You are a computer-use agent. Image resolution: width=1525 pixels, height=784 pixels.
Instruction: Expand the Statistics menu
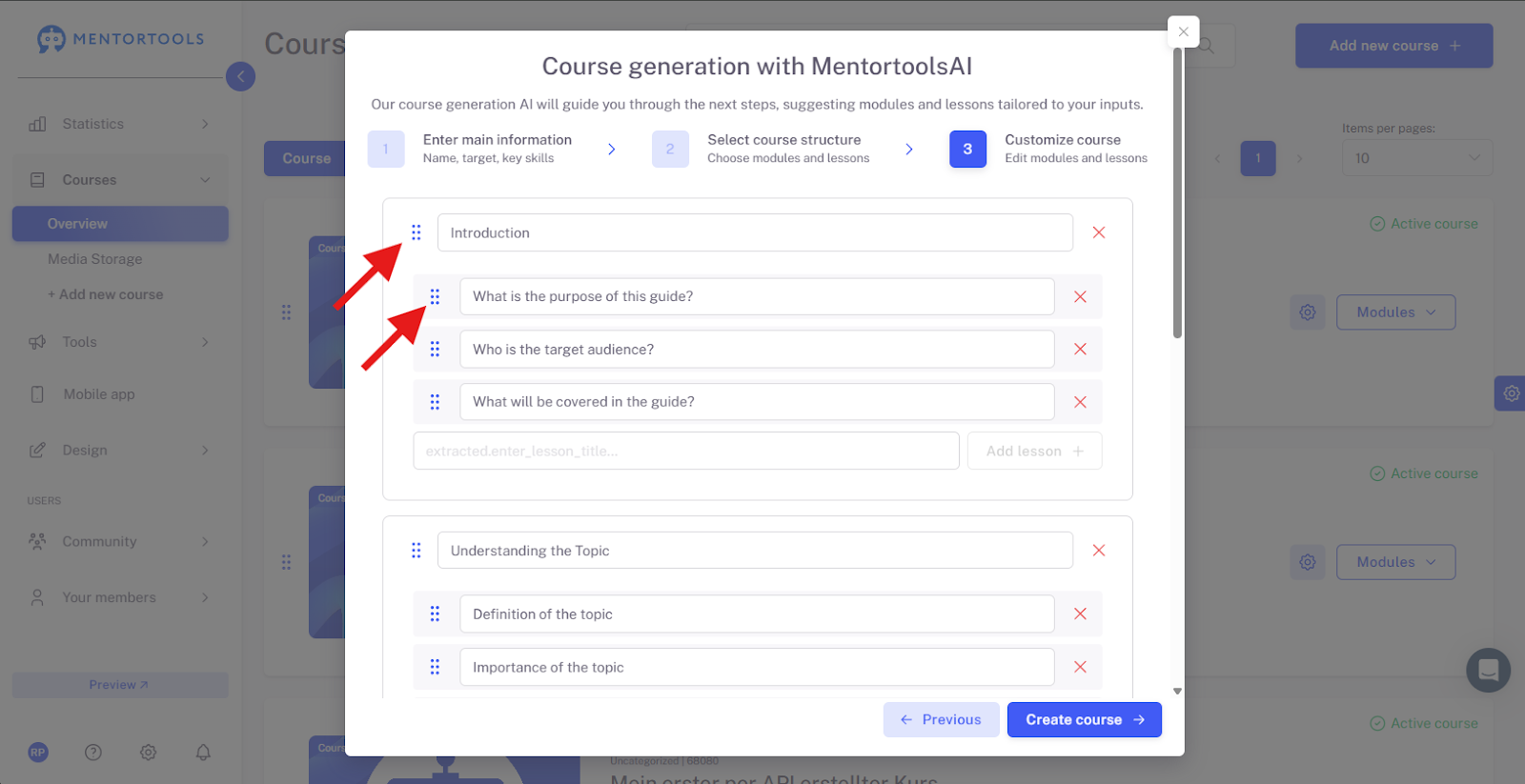pos(120,124)
